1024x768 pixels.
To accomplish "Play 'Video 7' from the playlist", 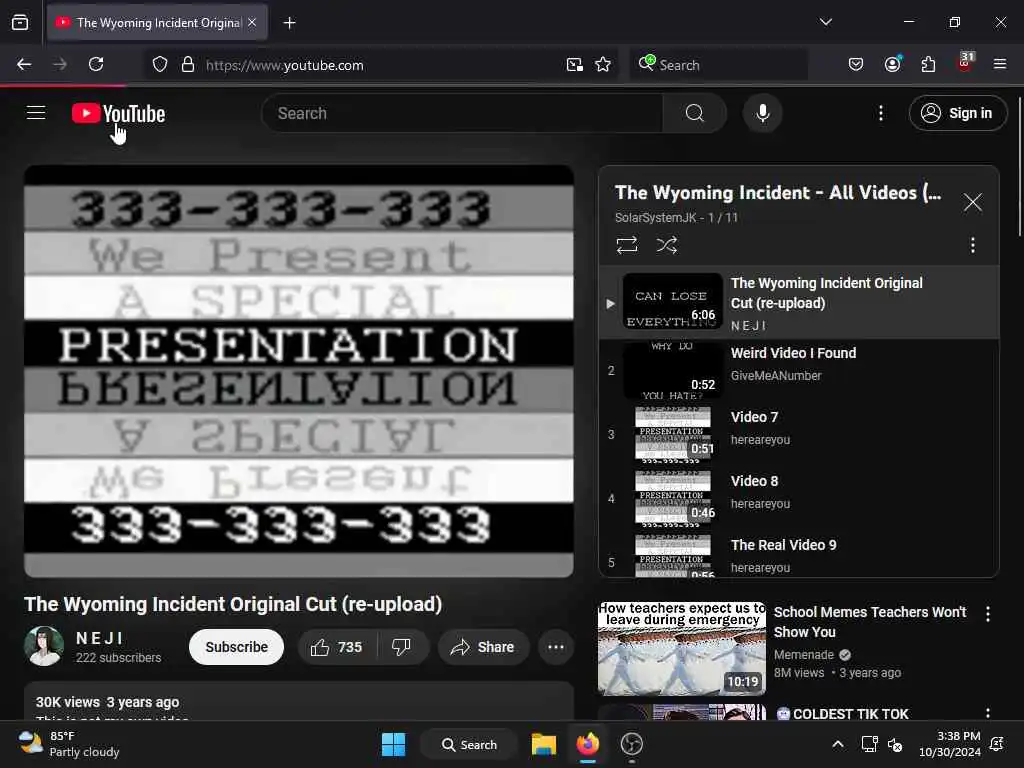I will click(x=798, y=434).
